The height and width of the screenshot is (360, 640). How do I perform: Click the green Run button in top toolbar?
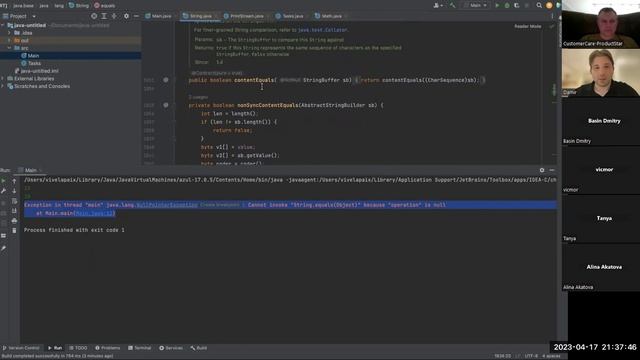(x=497, y=6)
